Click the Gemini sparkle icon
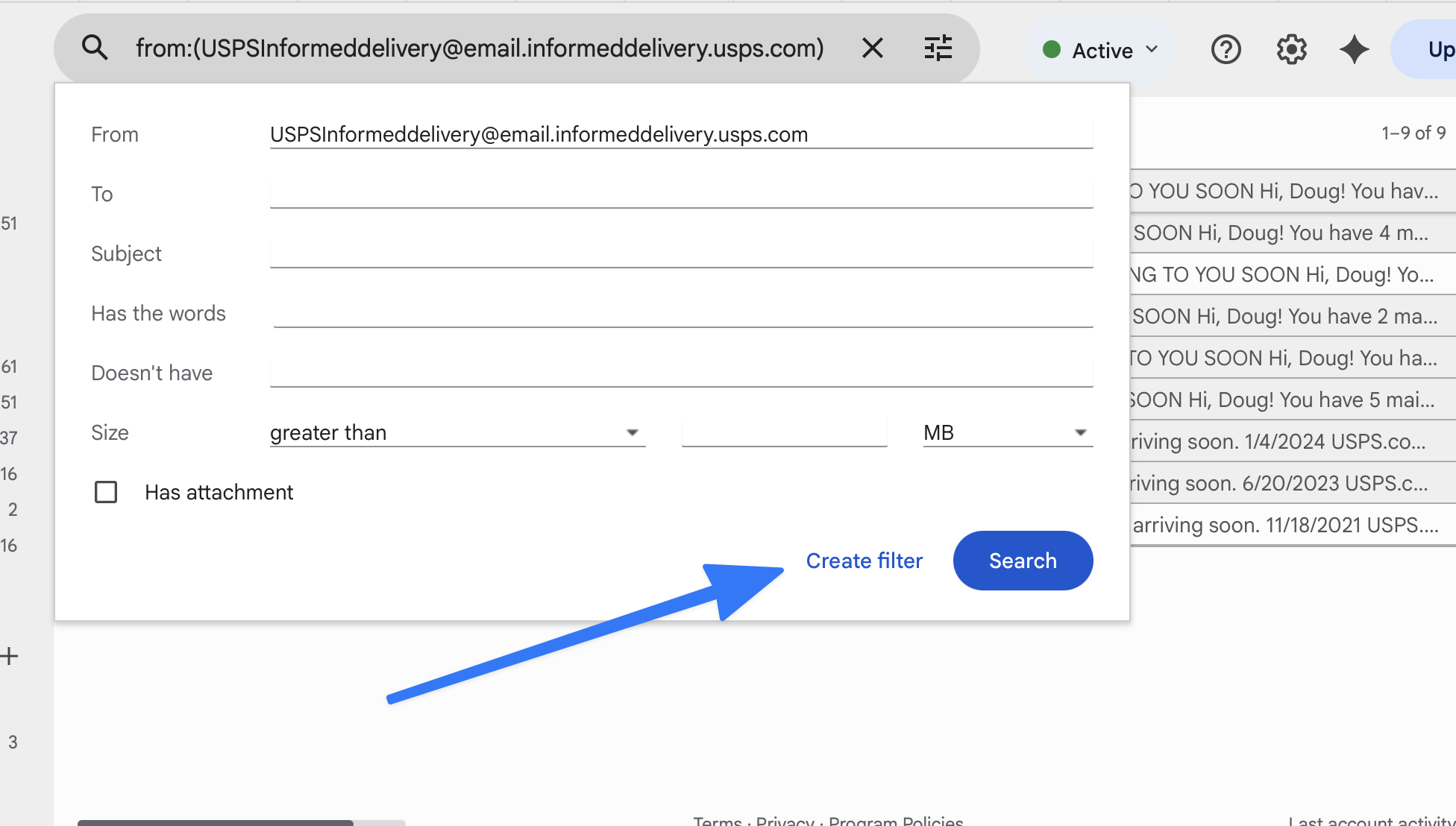1456x826 pixels. (1354, 49)
